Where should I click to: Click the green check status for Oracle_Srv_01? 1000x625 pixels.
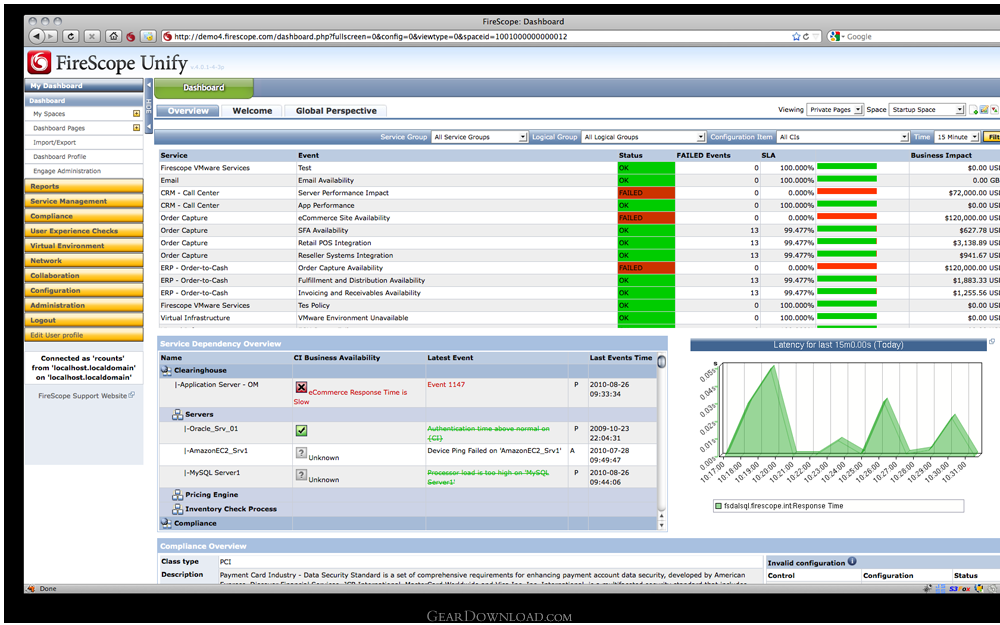[x=302, y=430]
